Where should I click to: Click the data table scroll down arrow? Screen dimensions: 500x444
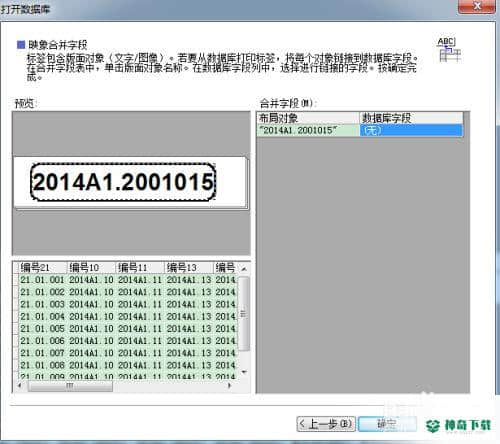click(x=244, y=372)
